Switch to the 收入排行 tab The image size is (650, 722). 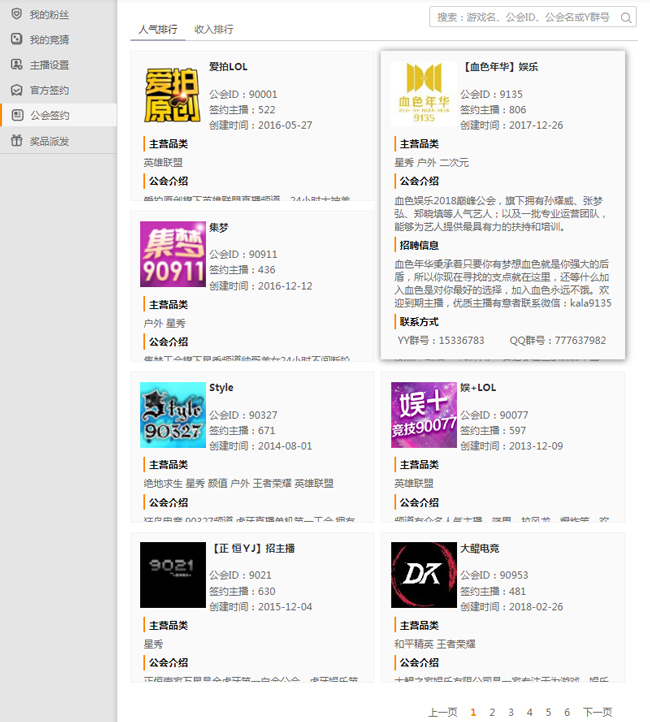coord(214,30)
